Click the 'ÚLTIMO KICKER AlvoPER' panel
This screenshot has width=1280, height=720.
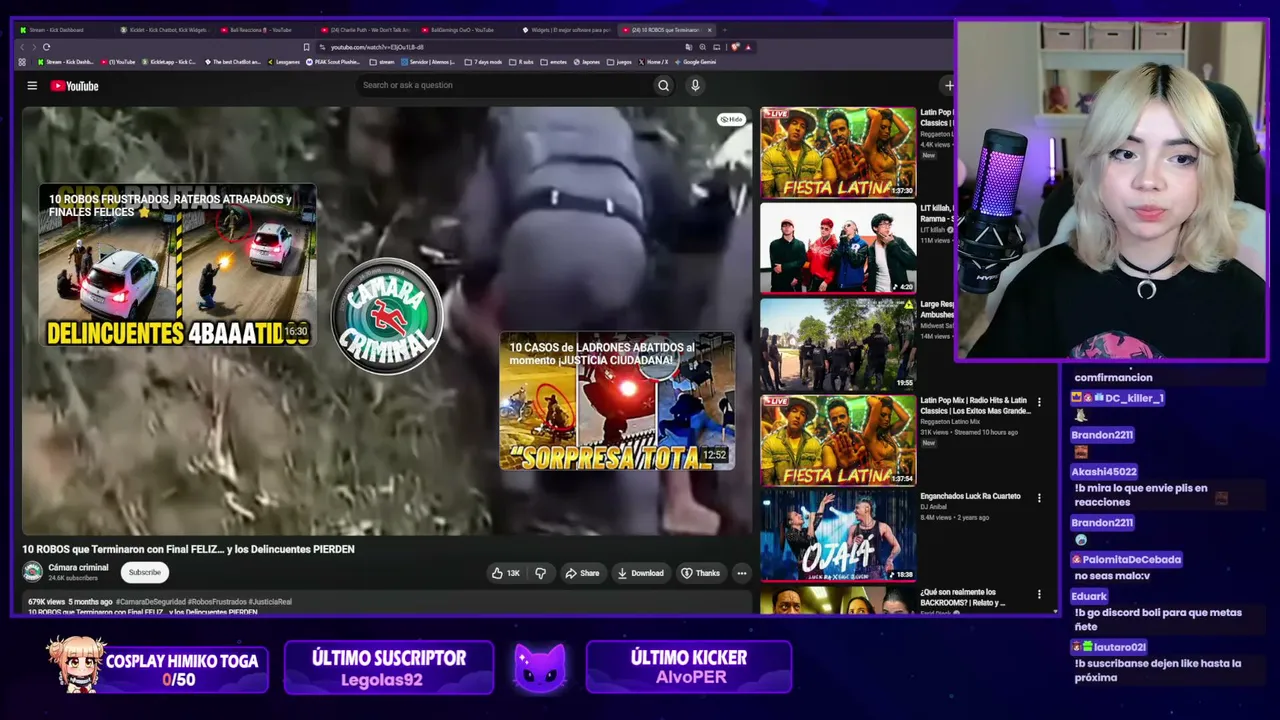click(689, 667)
